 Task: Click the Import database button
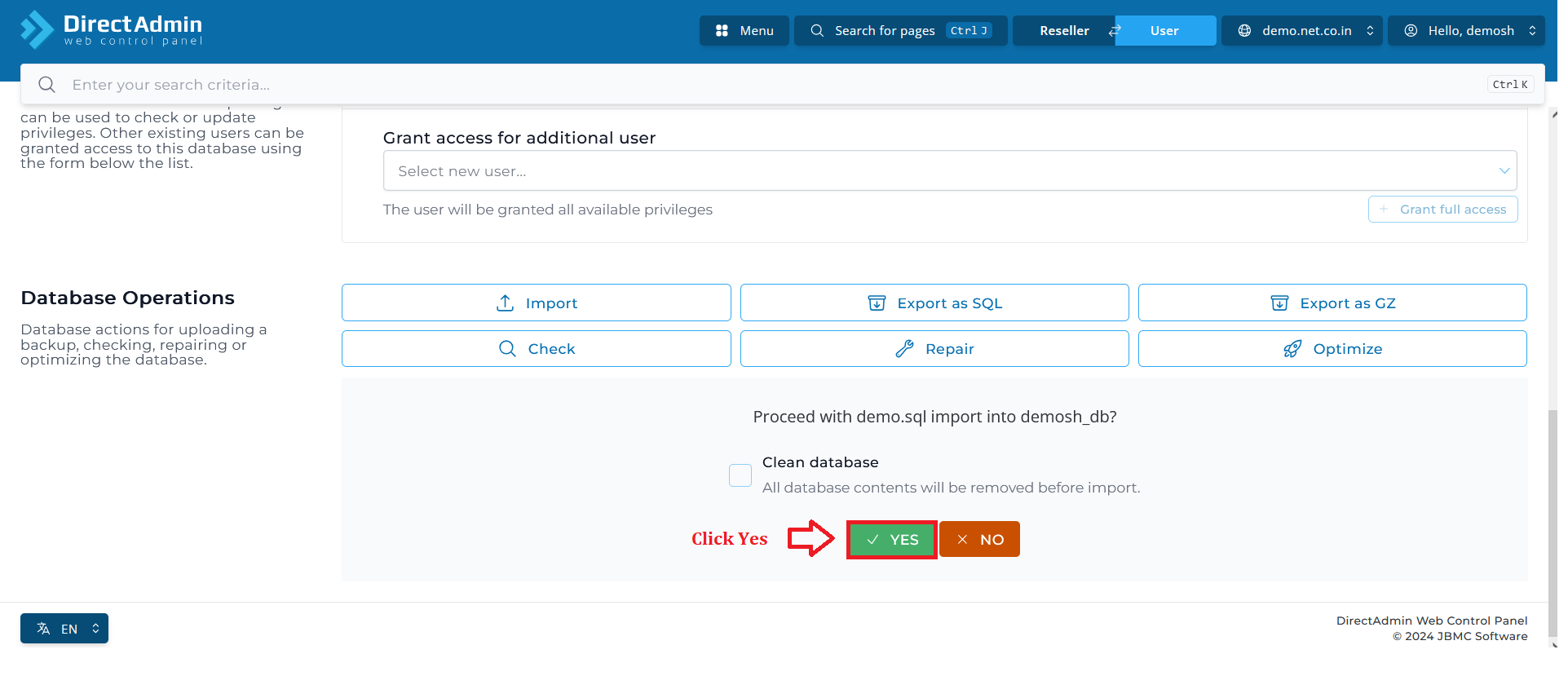[x=536, y=303]
